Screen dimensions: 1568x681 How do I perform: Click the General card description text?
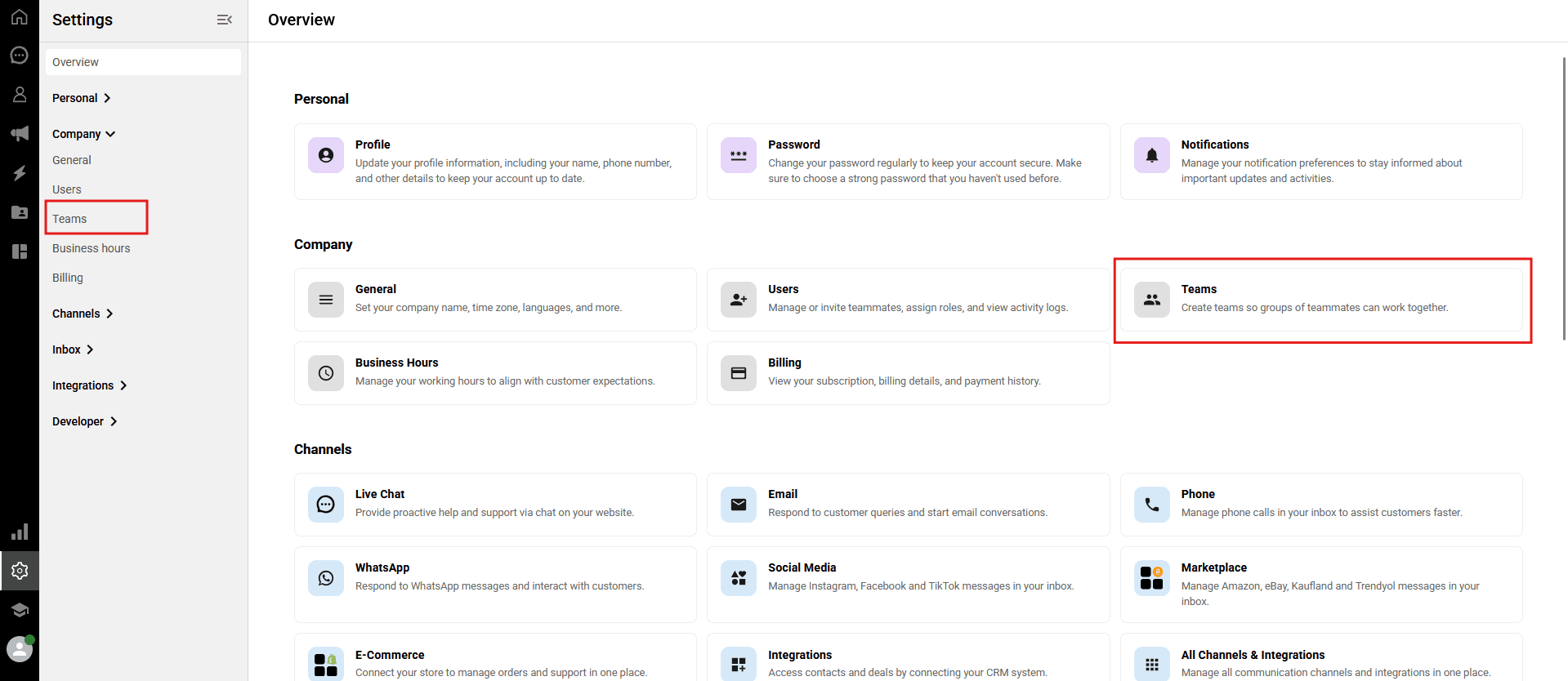[x=489, y=308]
